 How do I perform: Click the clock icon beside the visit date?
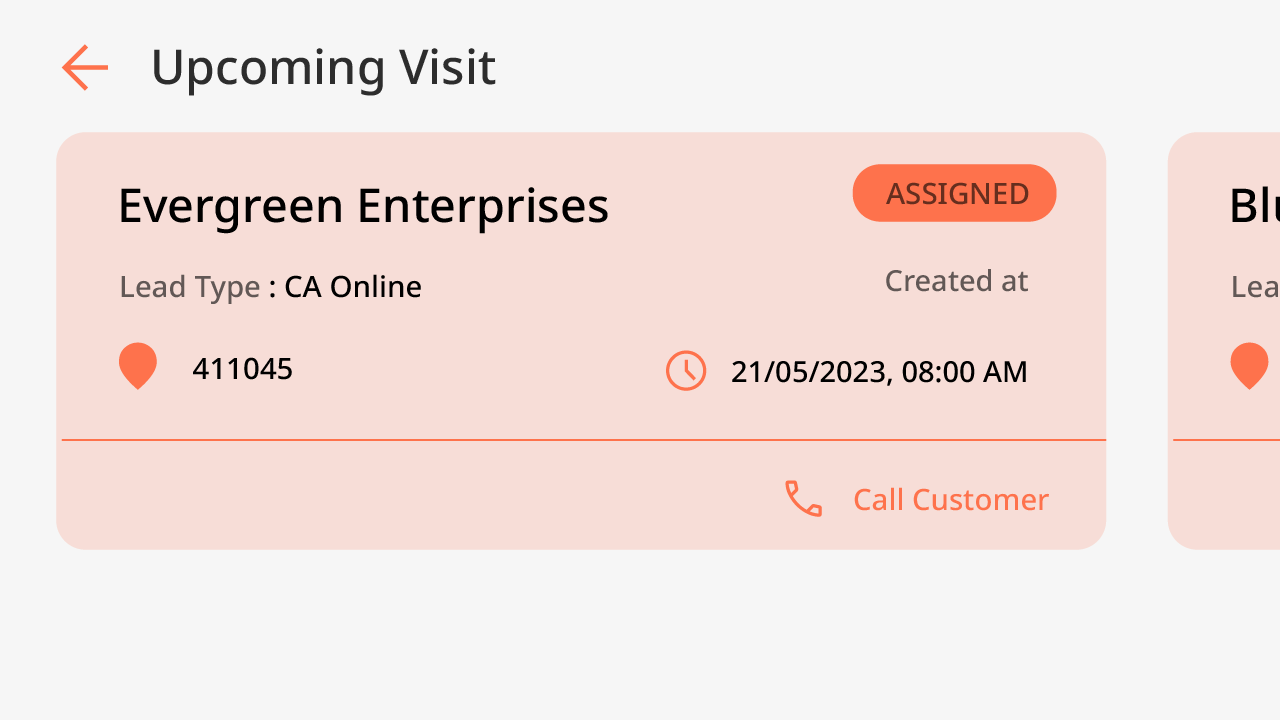[686, 371]
